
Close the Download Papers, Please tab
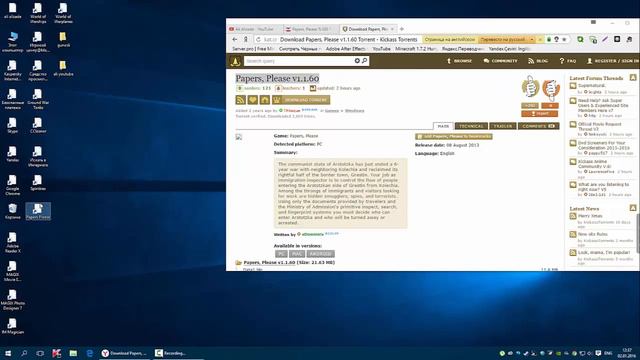point(392,29)
